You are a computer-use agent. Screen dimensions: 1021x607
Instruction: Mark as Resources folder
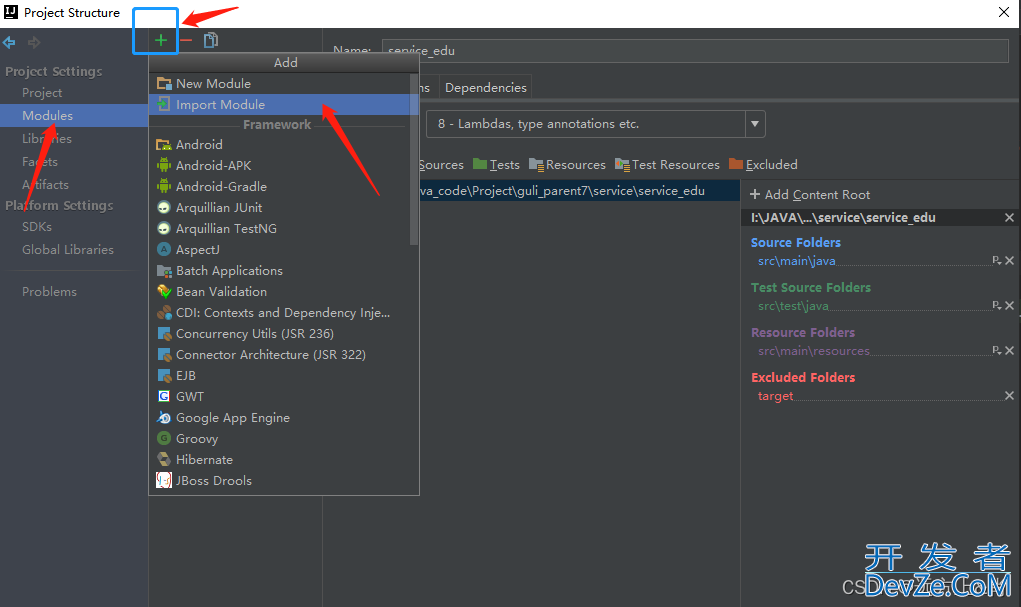(567, 165)
